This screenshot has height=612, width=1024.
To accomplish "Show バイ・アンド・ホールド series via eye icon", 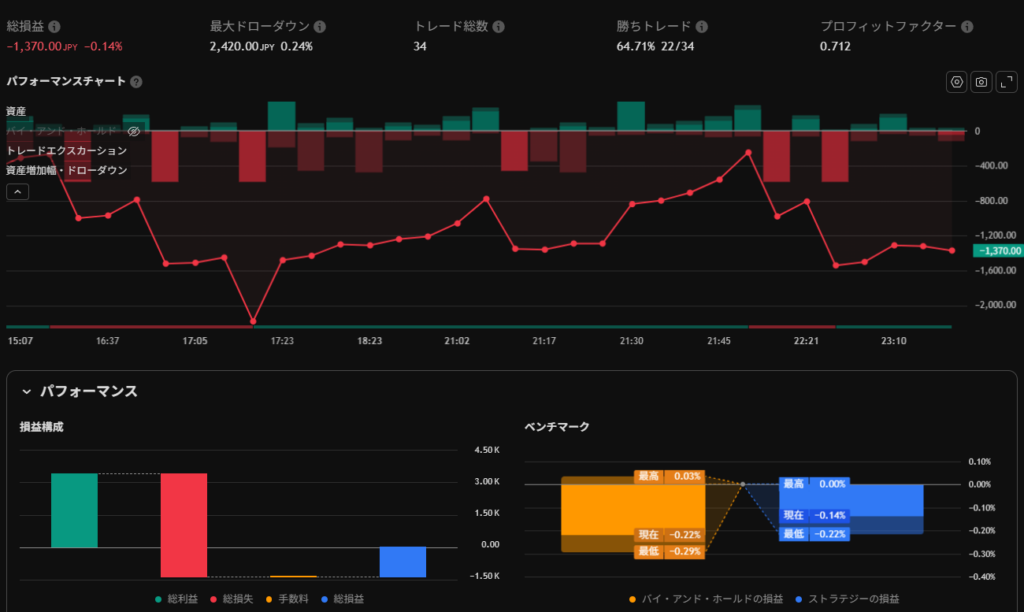I will 134,131.
